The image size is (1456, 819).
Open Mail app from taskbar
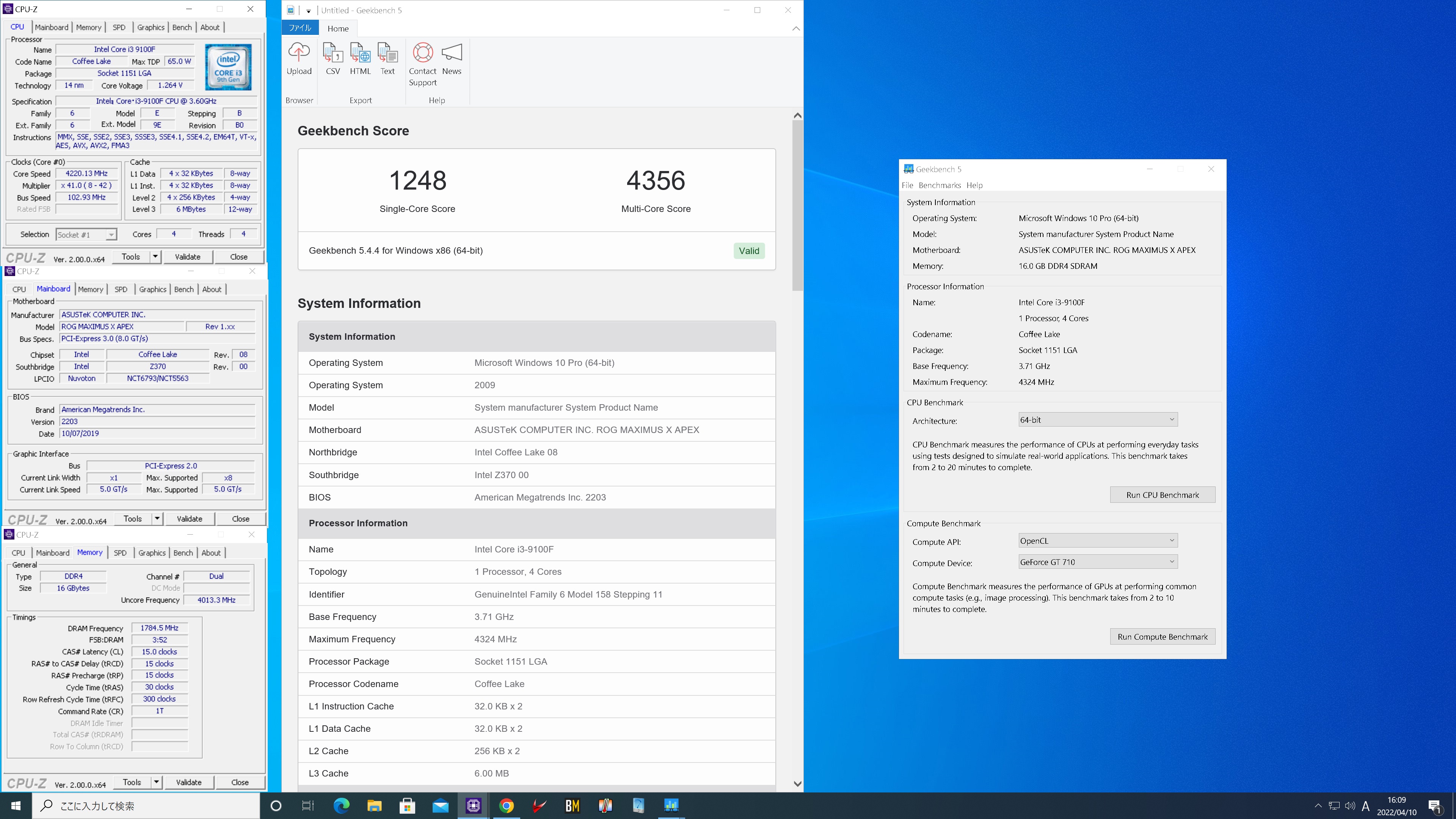point(440,805)
